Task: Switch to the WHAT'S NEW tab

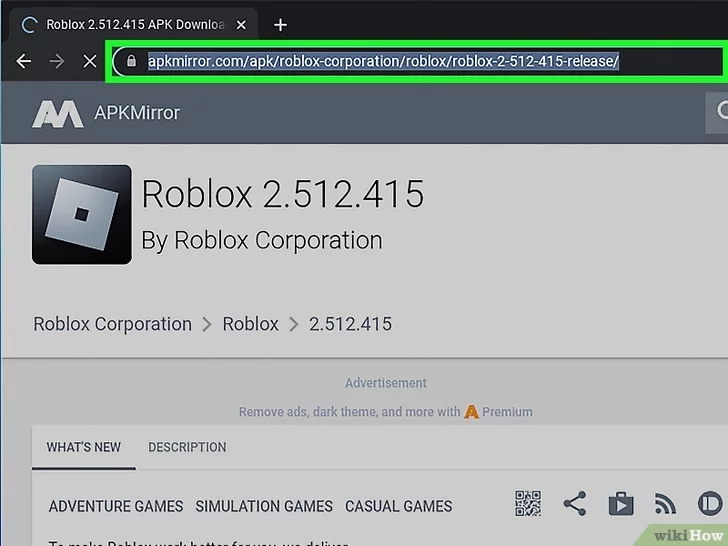Action: [x=84, y=447]
